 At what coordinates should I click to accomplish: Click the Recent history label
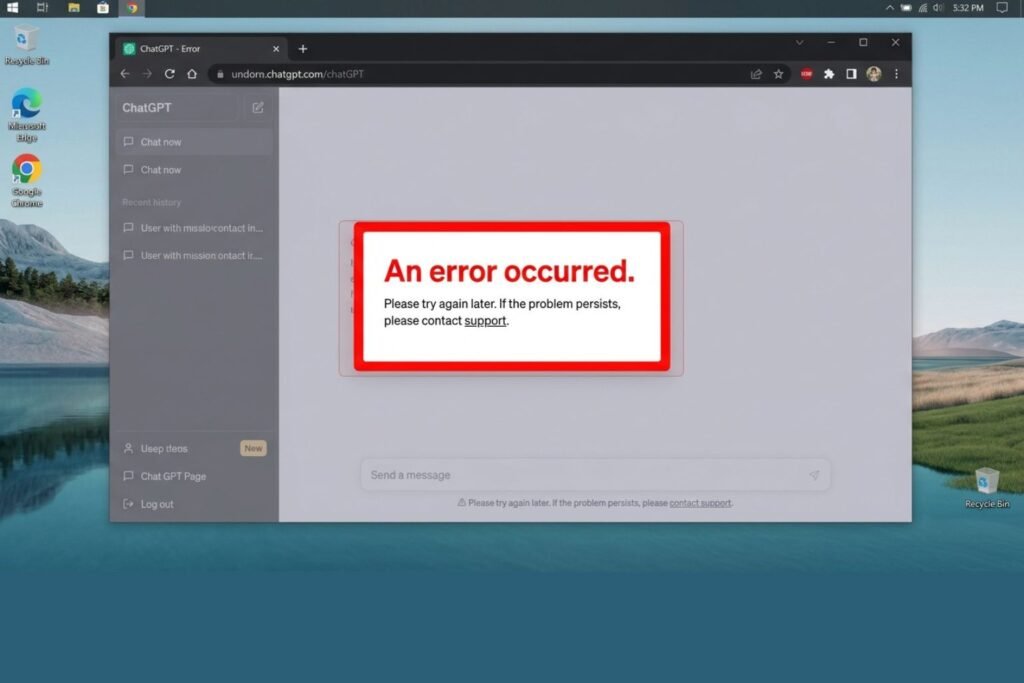pos(152,202)
